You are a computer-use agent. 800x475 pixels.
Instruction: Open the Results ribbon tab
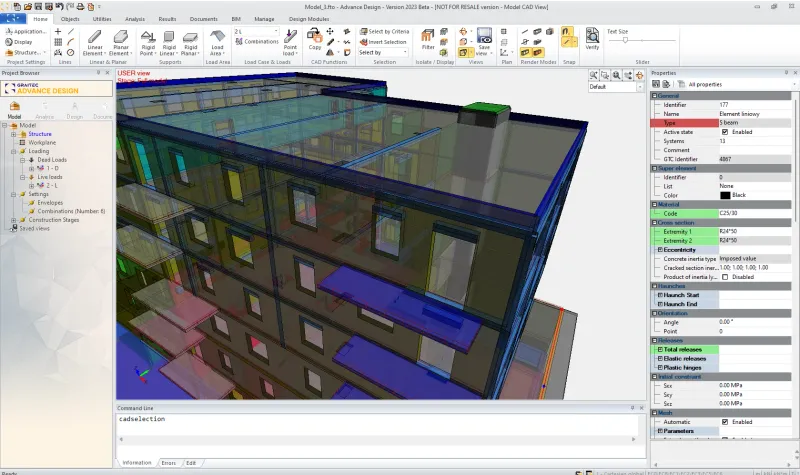tap(167, 19)
